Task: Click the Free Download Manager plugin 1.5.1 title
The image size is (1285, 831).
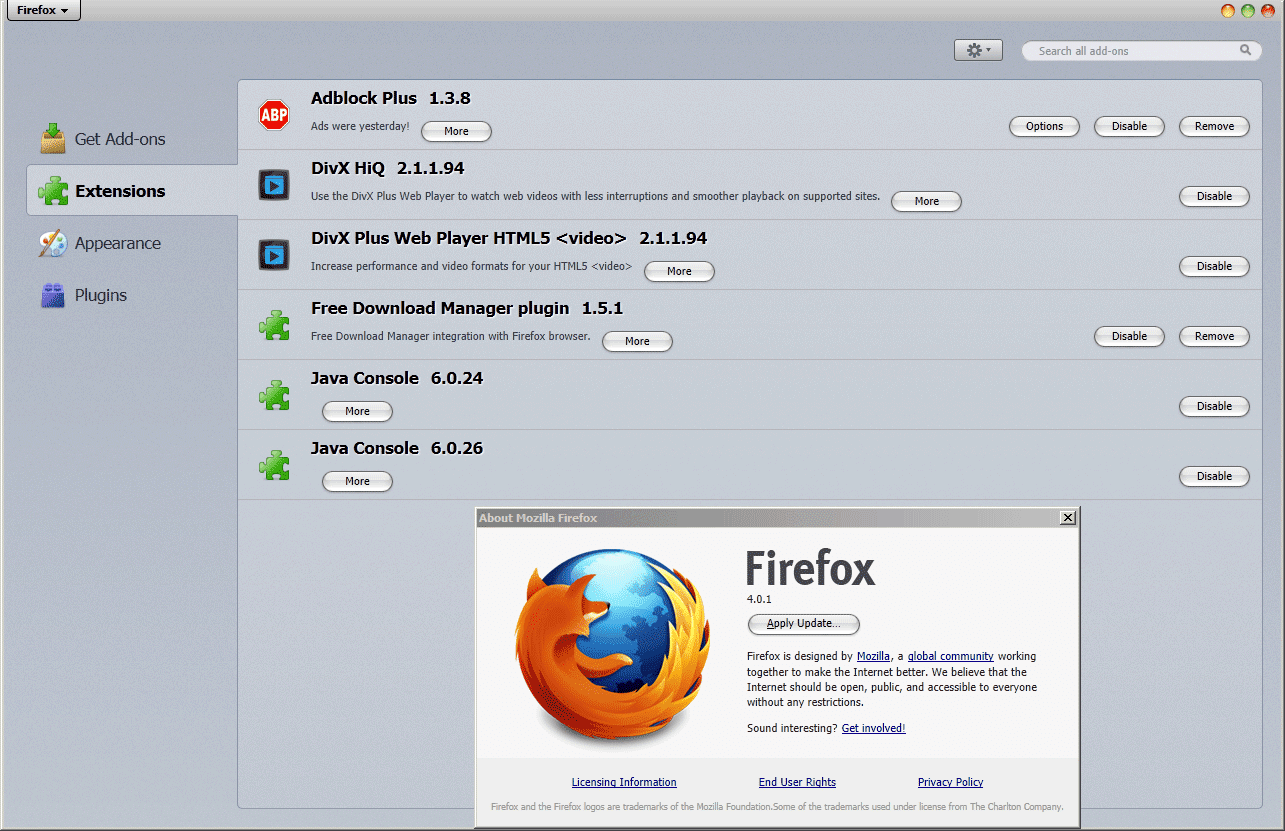Action: (467, 308)
